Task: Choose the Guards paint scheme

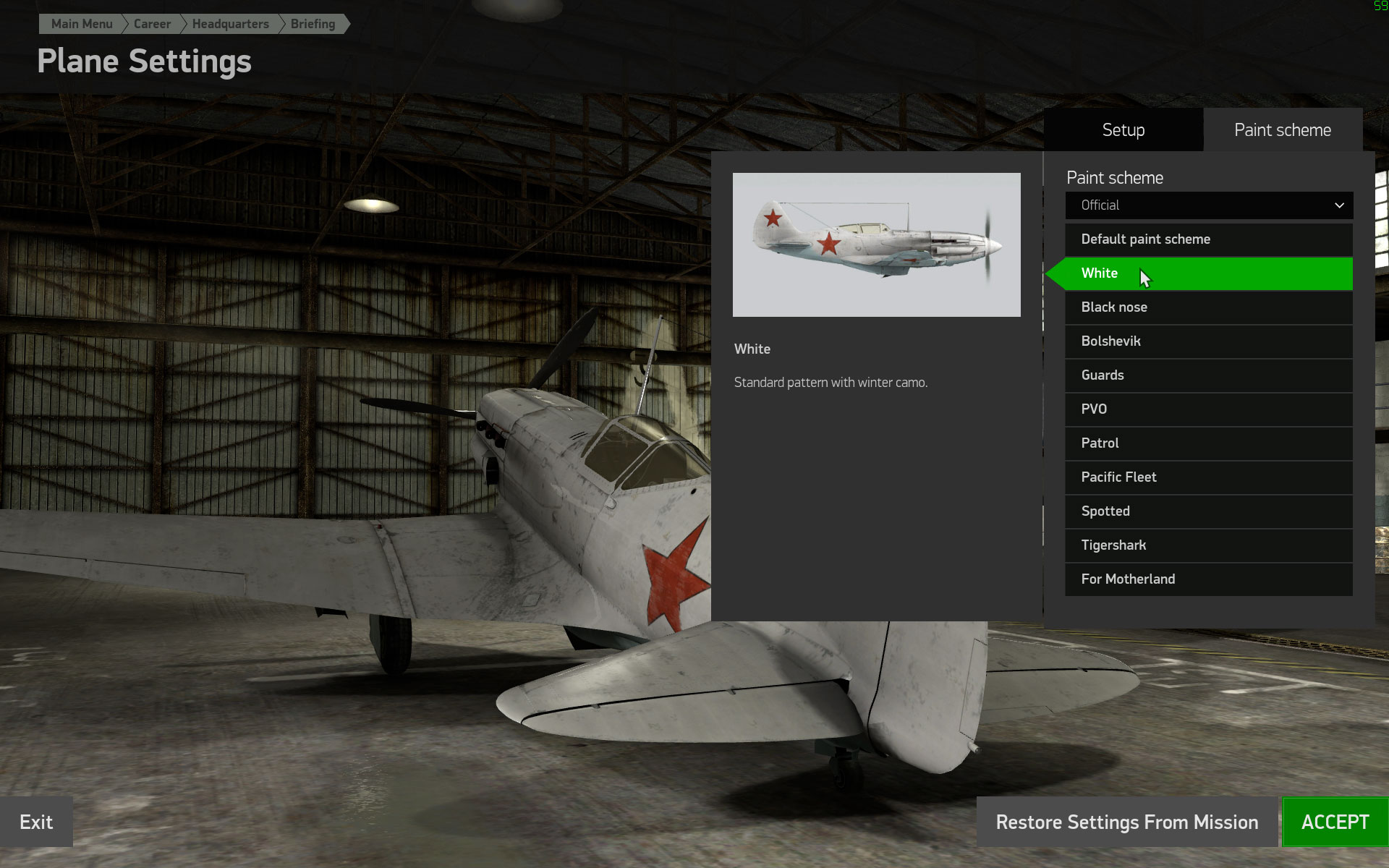Action: [x=1209, y=375]
